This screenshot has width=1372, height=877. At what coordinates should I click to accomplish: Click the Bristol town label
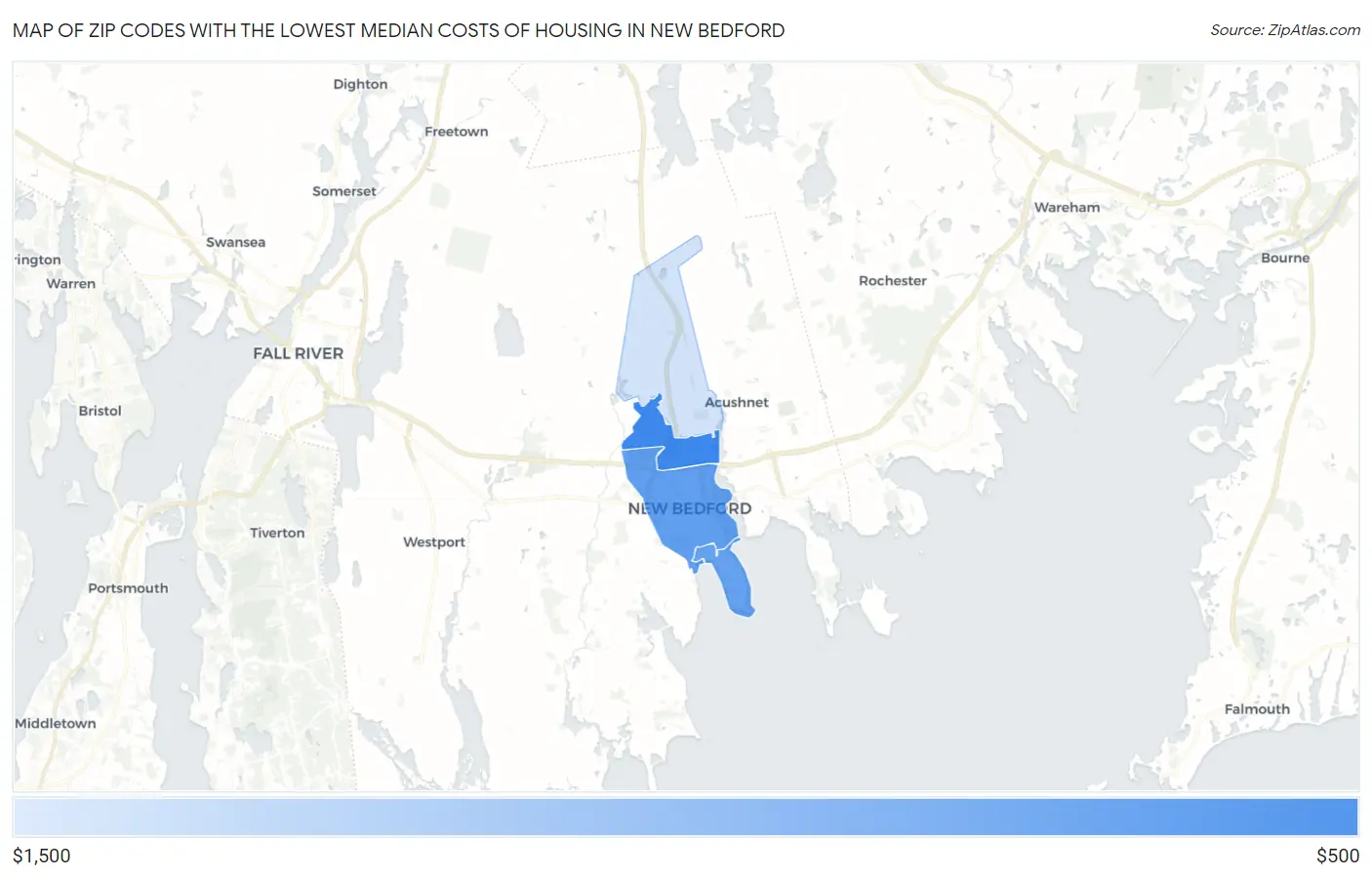pyautogui.click(x=100, y=411)
